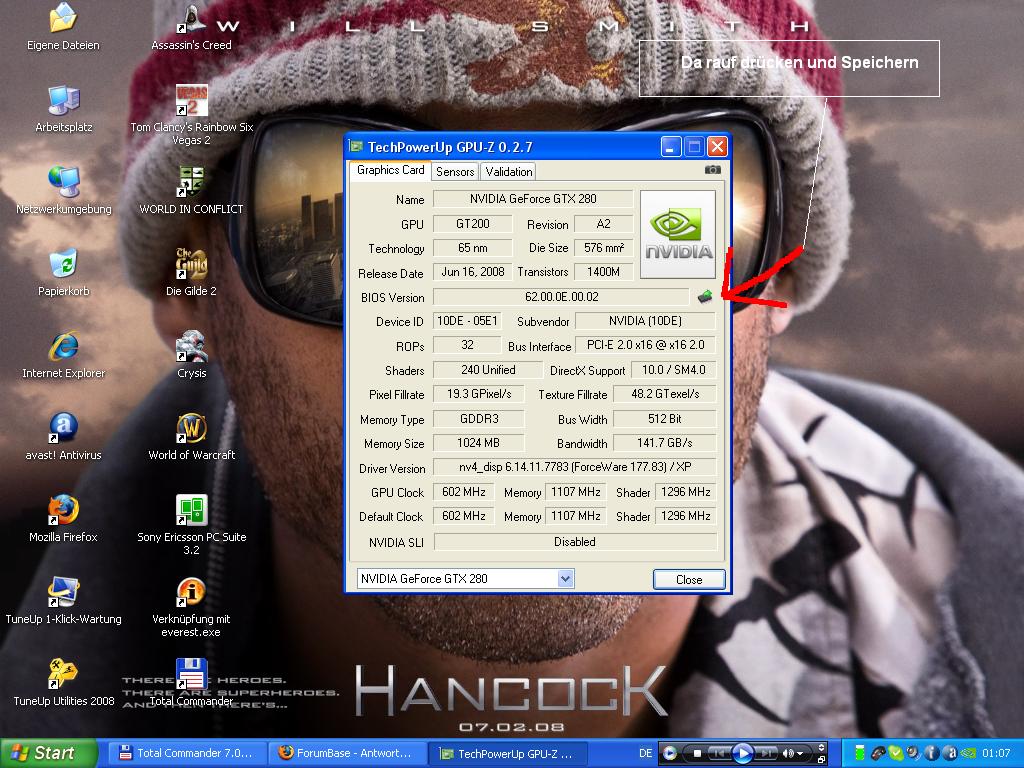Click the Close button in GPU-Z
The height and width of the screenshot is (768, 1024).
pyautogui.click(x=689, y=579)
